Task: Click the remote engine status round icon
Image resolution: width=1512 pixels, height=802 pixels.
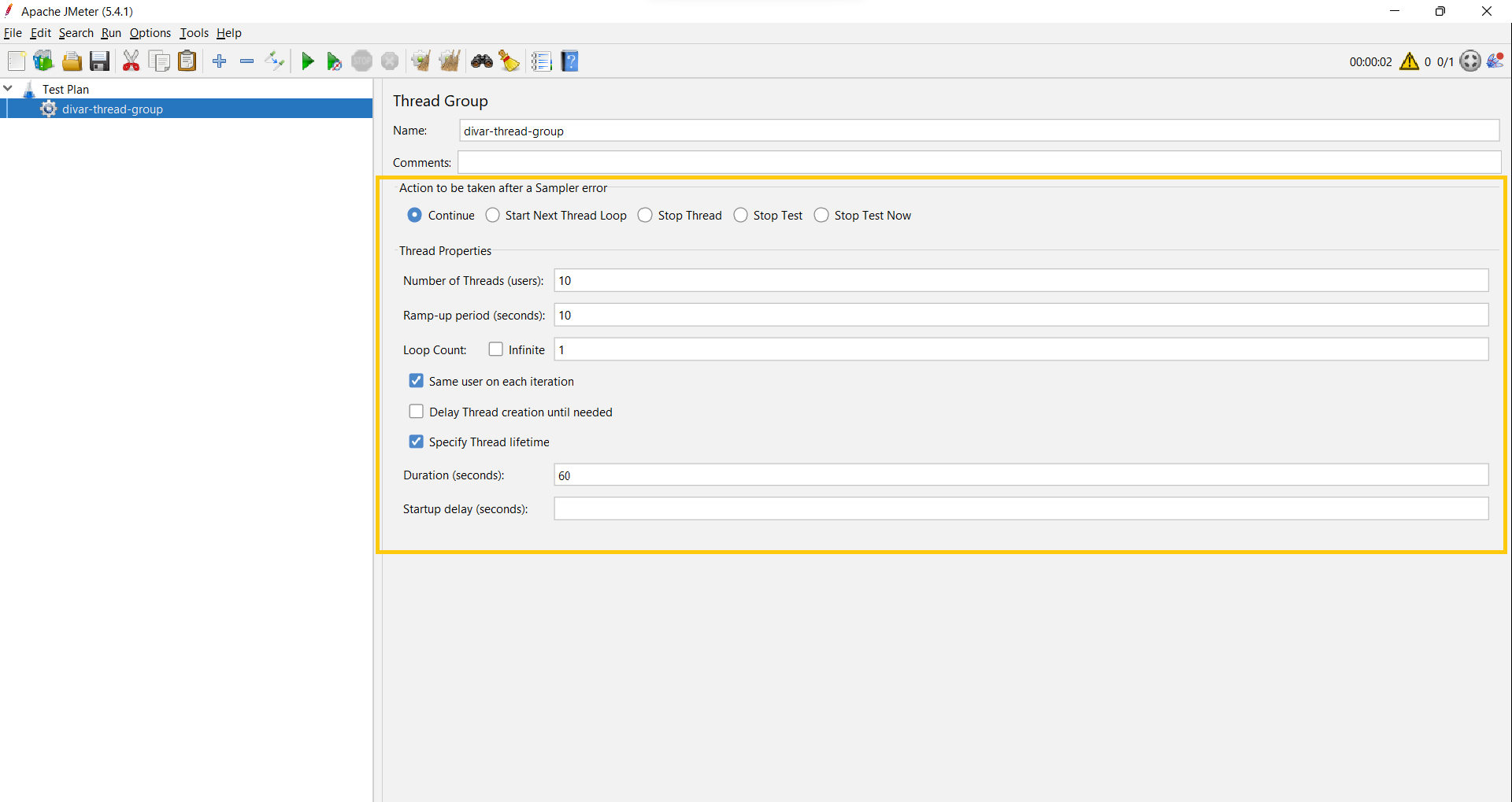Action: click(1470, 61)
